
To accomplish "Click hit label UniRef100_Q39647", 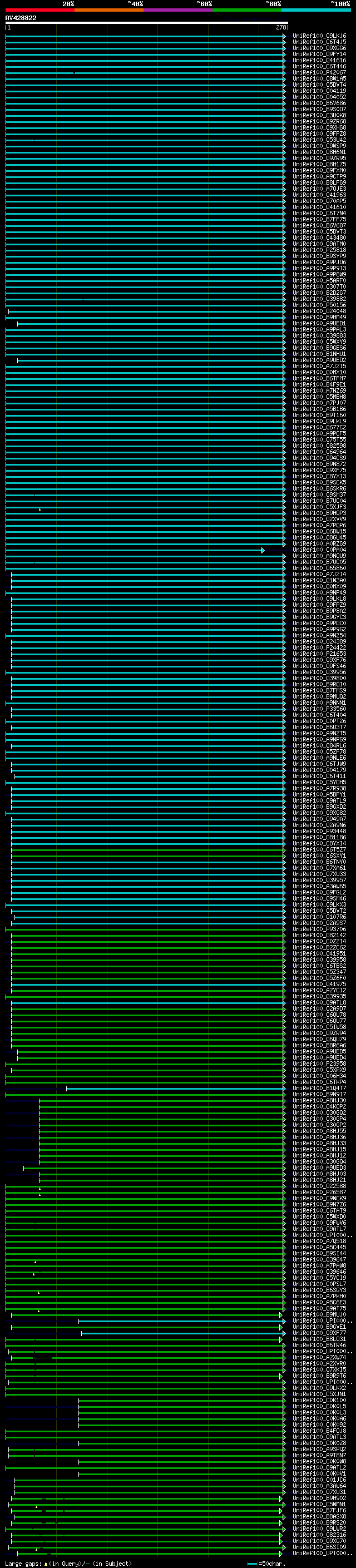I will pos(319,1259).
